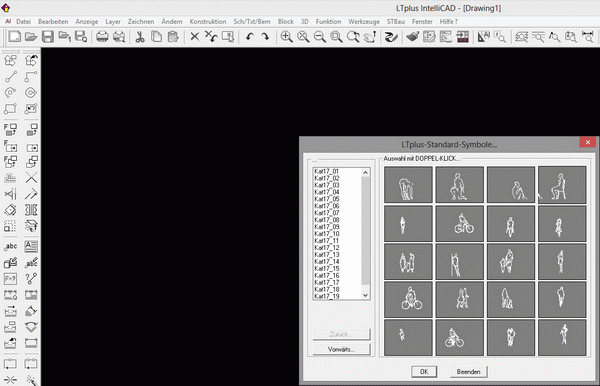Click the list scrollbar down arrow
The image size is (600, 386).
365,295
